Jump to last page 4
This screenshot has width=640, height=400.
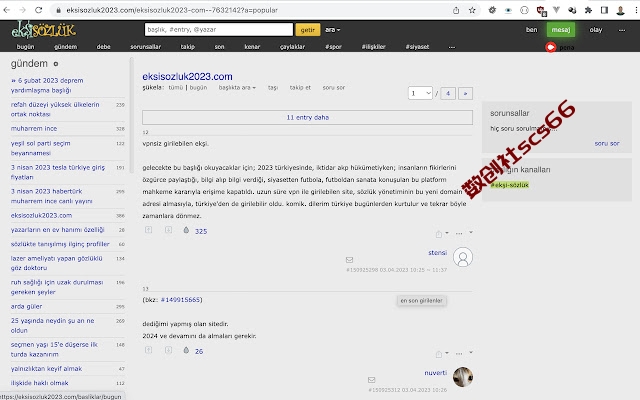448,93
